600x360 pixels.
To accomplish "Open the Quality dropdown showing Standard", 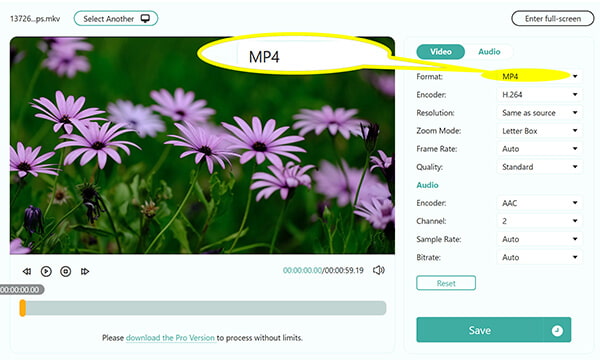I will pyautogui.click(x=539, y=167).
